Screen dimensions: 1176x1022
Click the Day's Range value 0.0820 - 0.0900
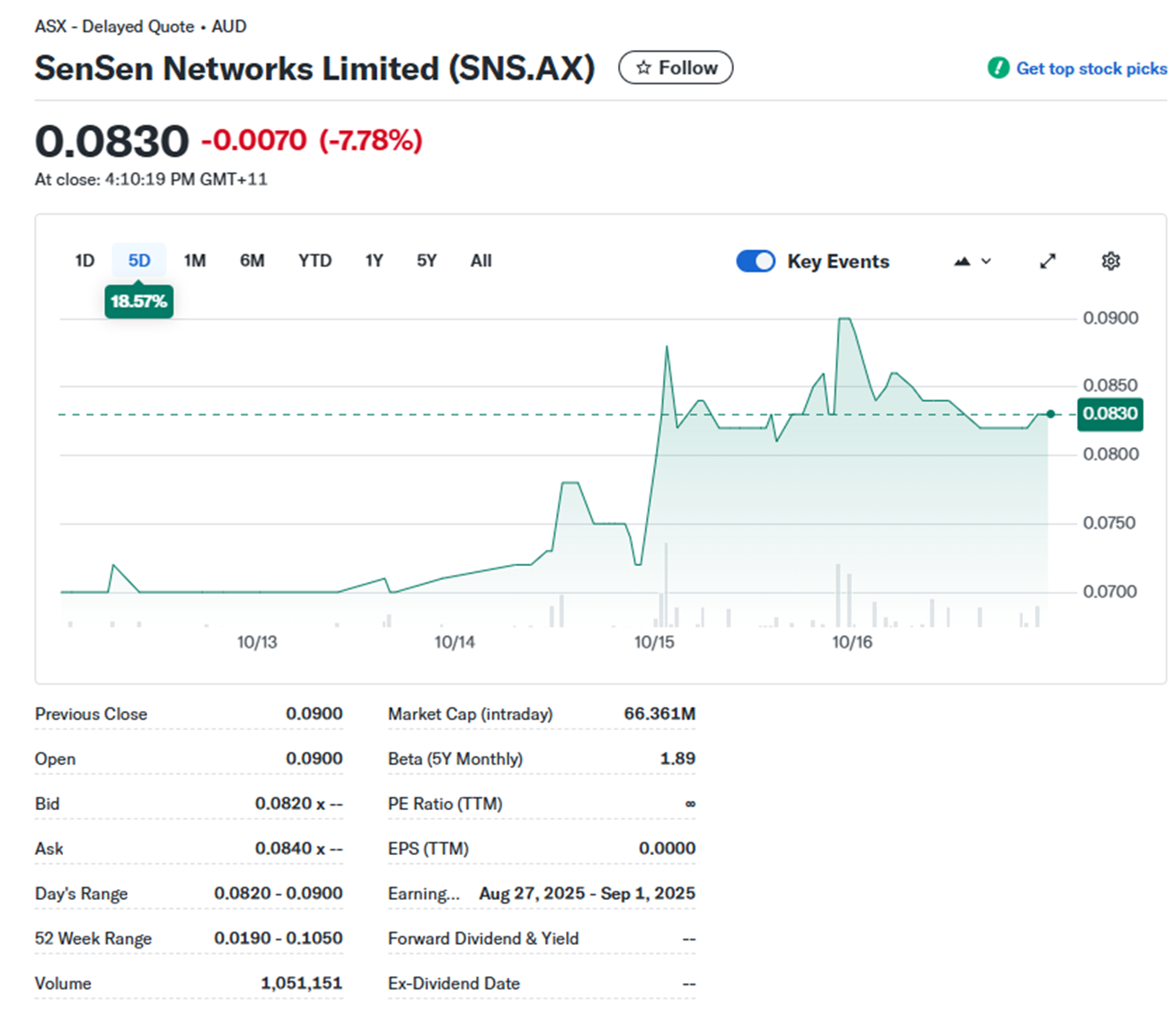click(279, 894)
